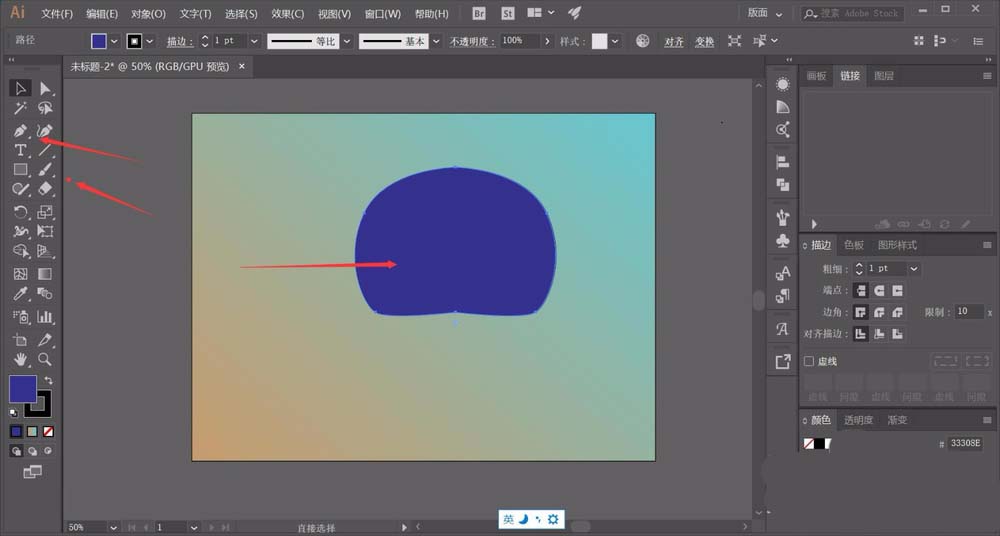Viewport: 1000px width, 536px height.
Task: Open the fill color dropdown arrow
Action: point(115,41)
